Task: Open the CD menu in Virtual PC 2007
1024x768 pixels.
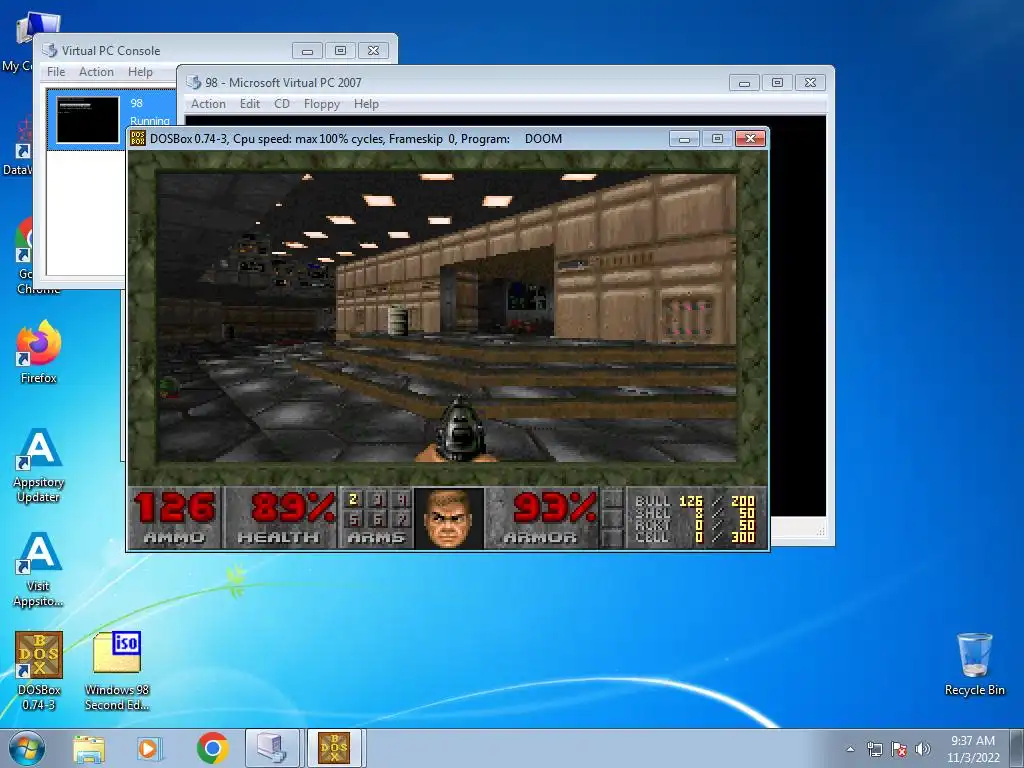Action: point(281,104)
